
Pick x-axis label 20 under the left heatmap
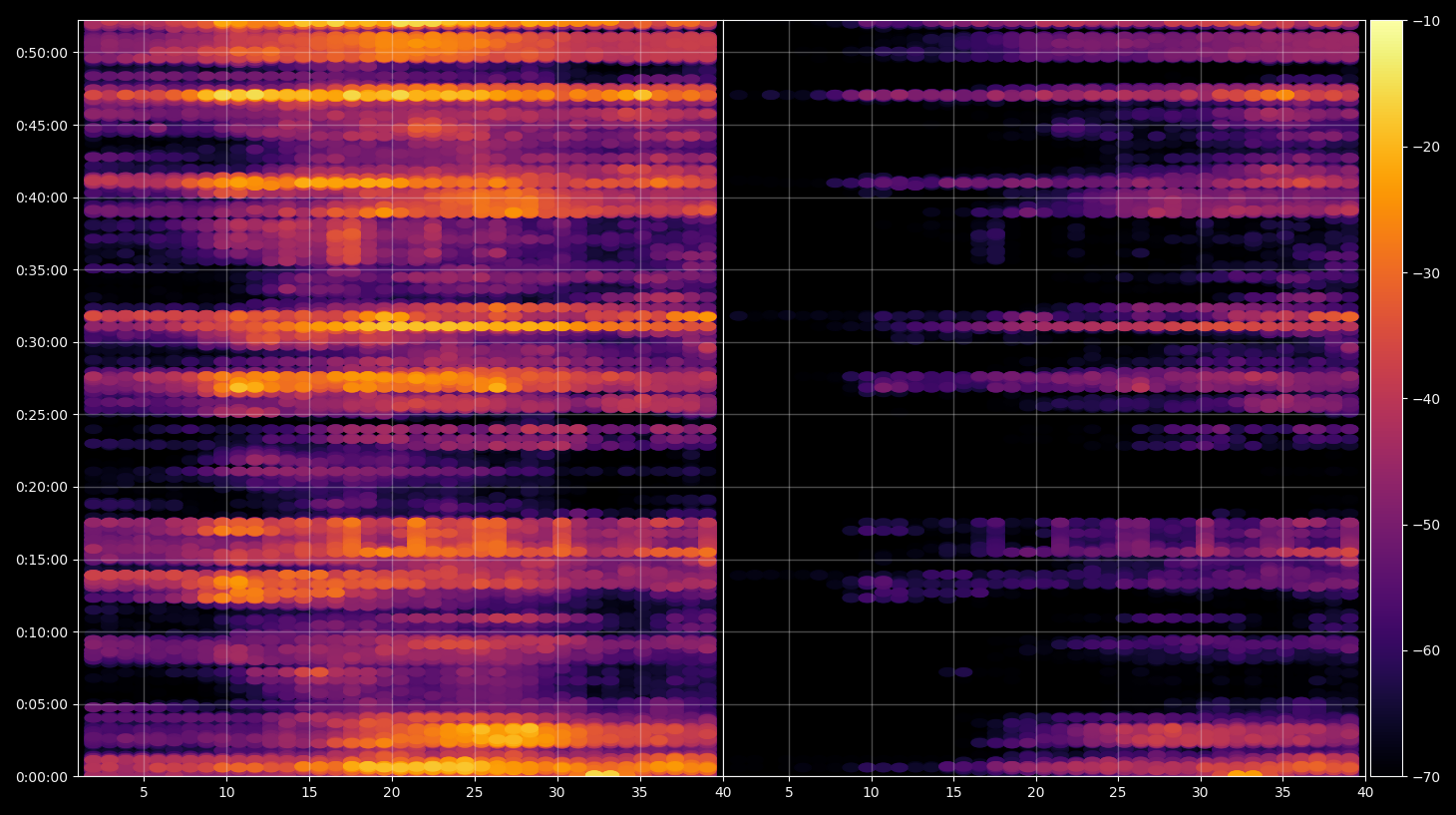(x=392, y=793)
